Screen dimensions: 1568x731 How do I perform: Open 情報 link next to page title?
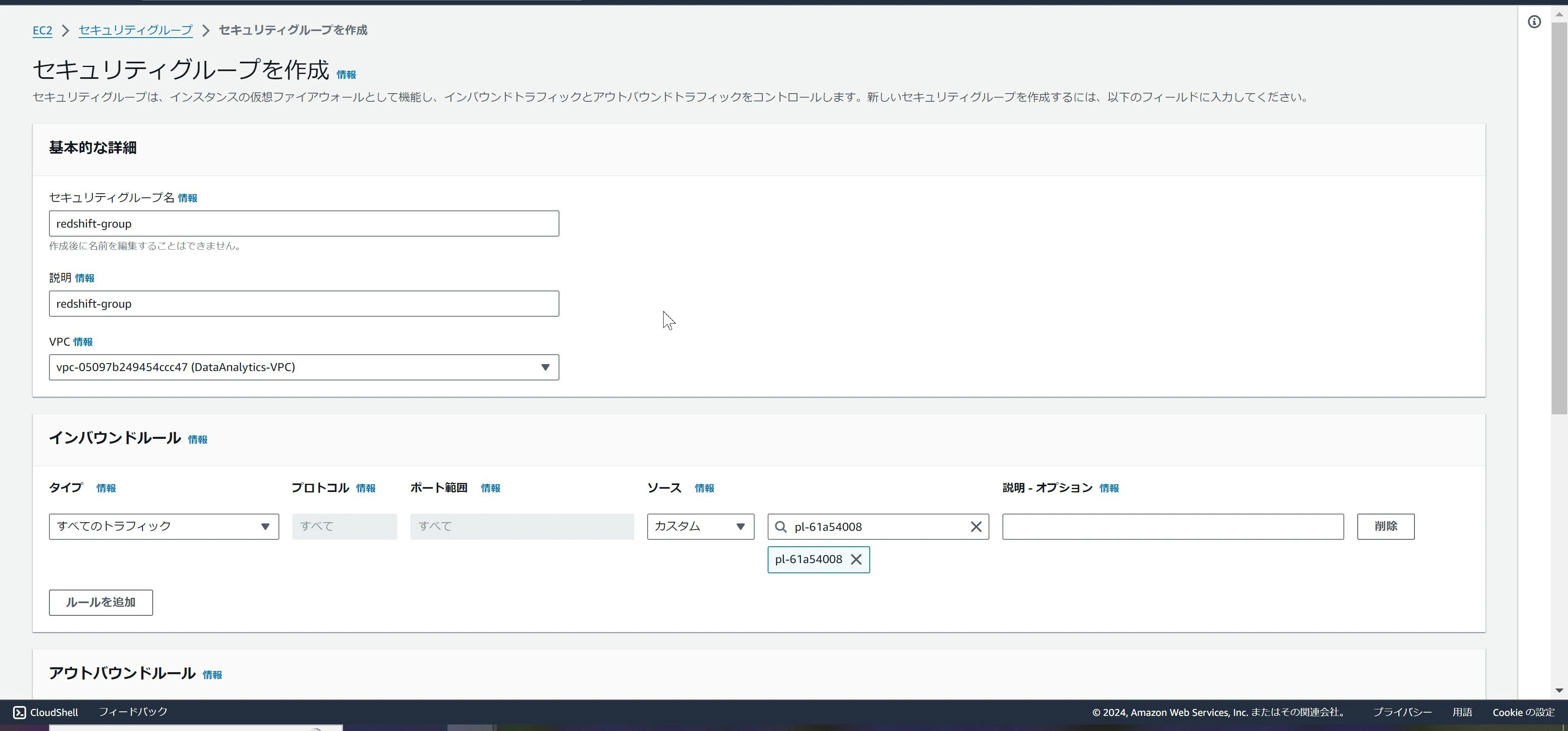point(346,74)
